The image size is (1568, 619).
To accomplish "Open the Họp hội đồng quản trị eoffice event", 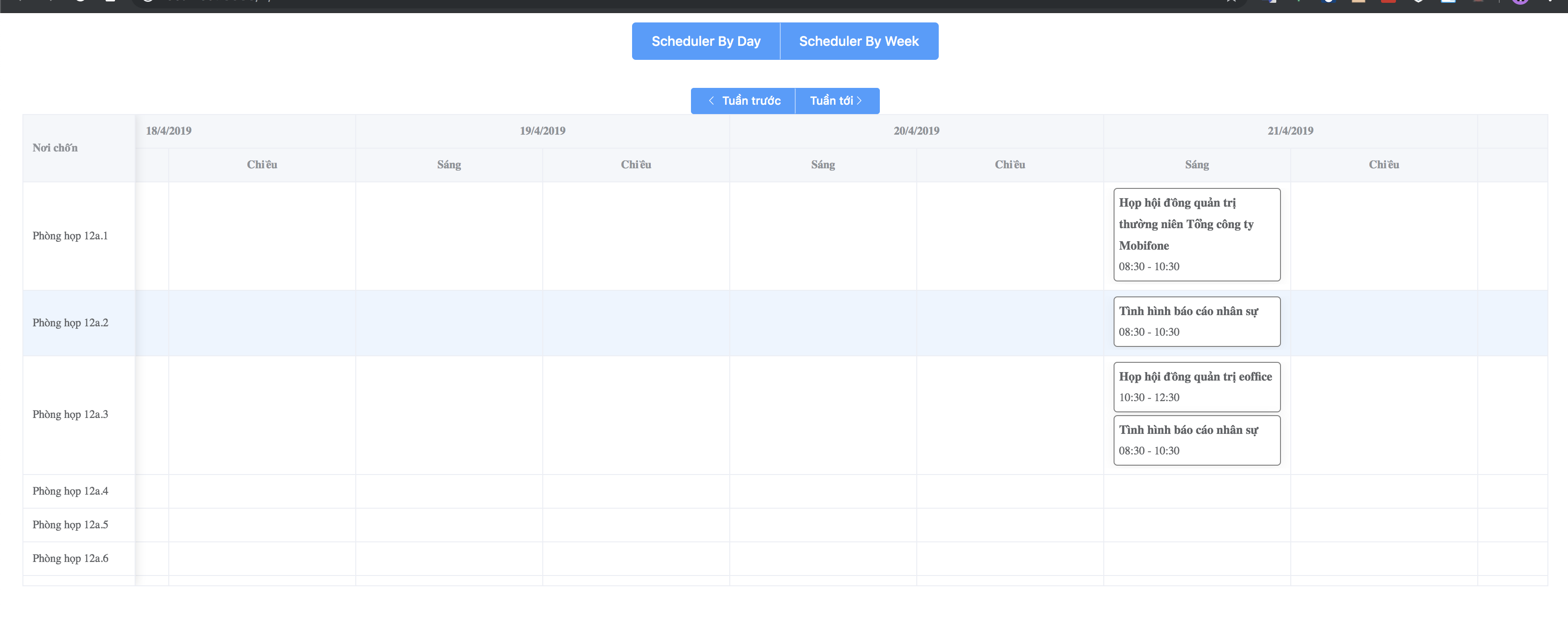I will (x=1196, y=387).
